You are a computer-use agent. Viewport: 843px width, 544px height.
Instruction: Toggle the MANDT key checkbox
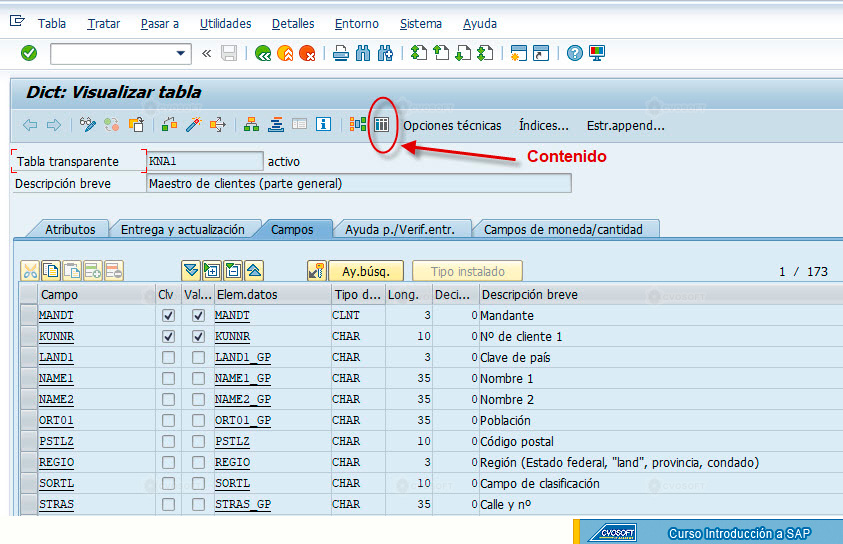click(168, 316)
